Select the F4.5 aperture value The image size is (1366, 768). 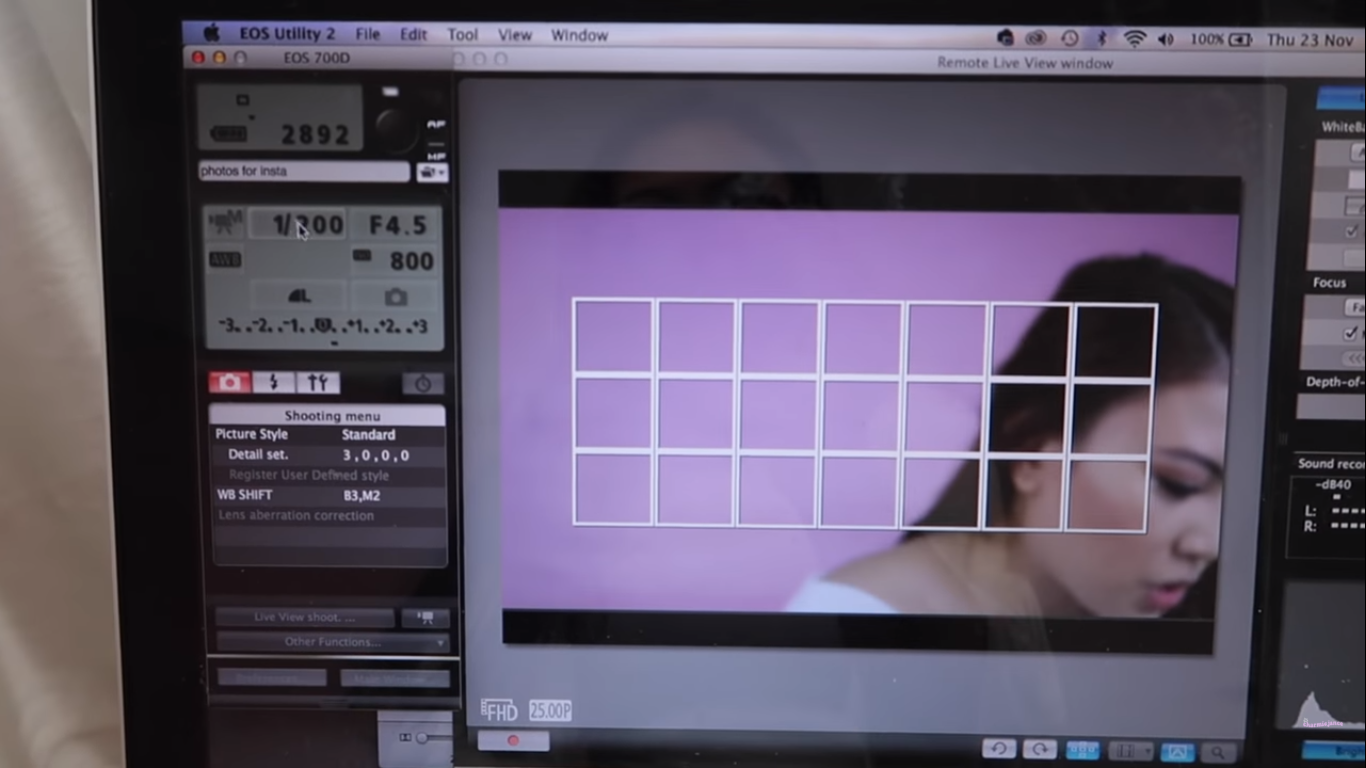pyautogui.click(x=398, y=226)
